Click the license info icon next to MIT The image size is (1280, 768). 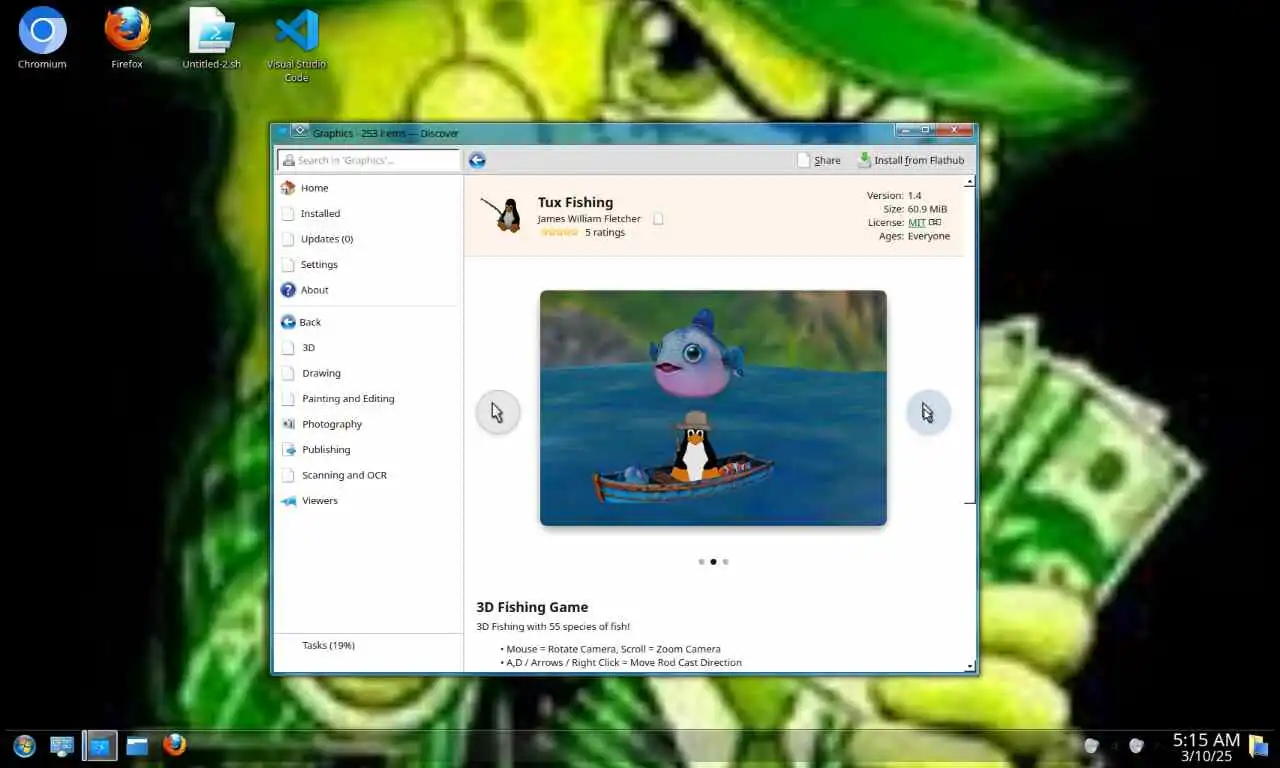pyautogui.click(x=935, y=222)
